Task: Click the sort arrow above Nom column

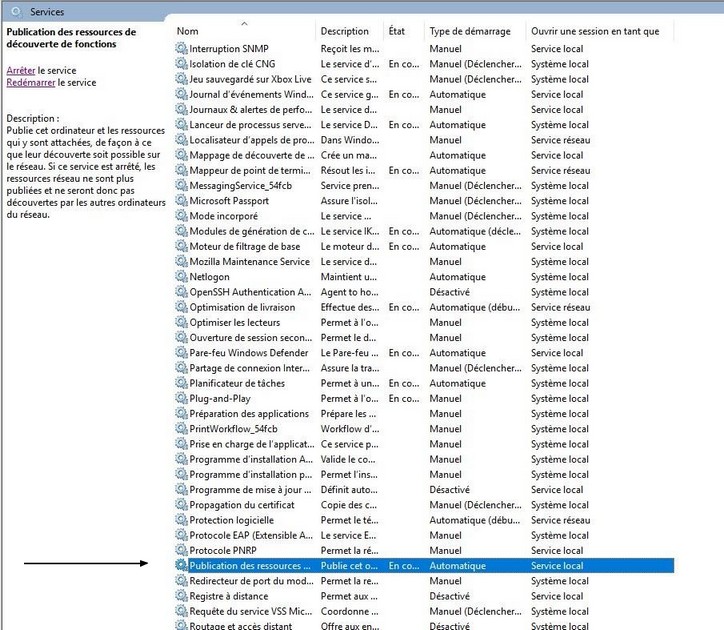Action: click(x=245, y=23)
